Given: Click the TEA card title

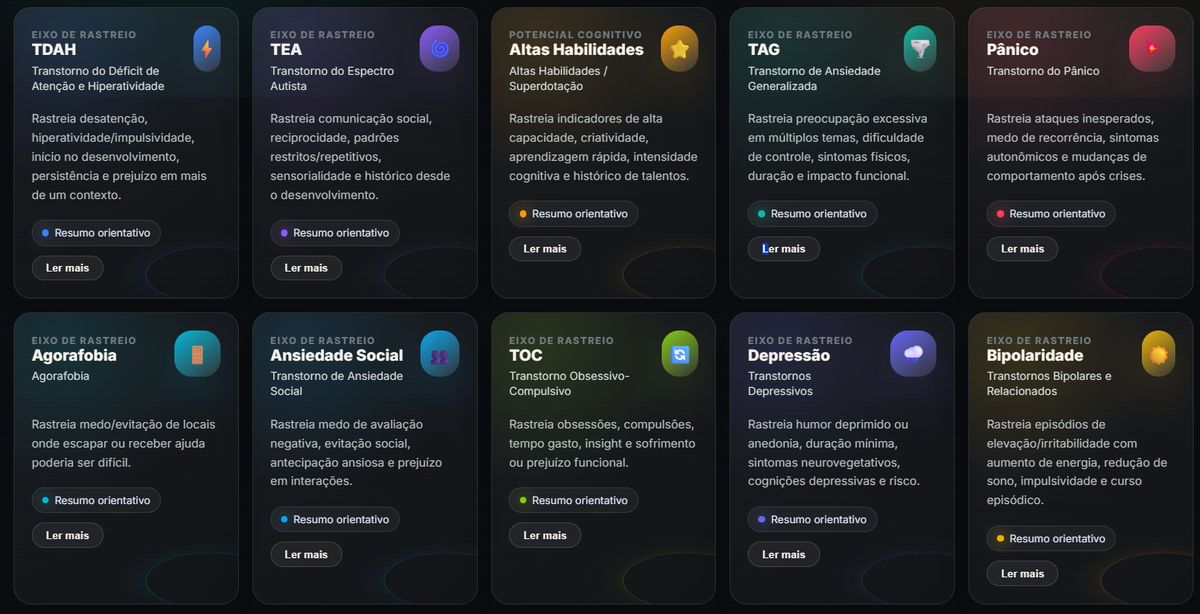Looking at the screenshot, I should (286, 50).
